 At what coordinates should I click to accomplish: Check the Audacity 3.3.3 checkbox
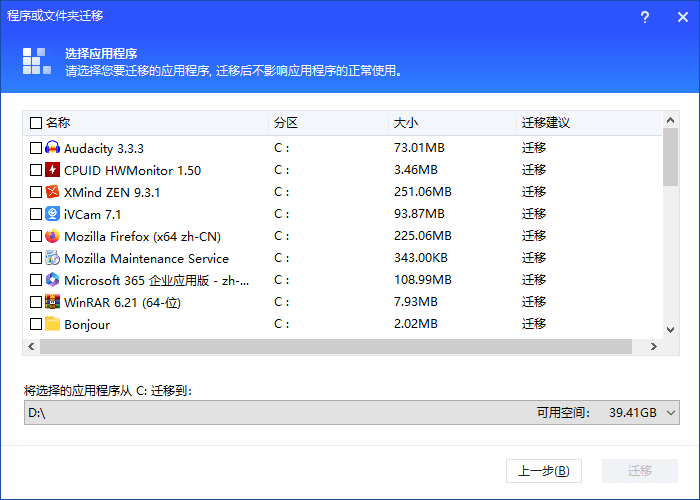[36, 148]
